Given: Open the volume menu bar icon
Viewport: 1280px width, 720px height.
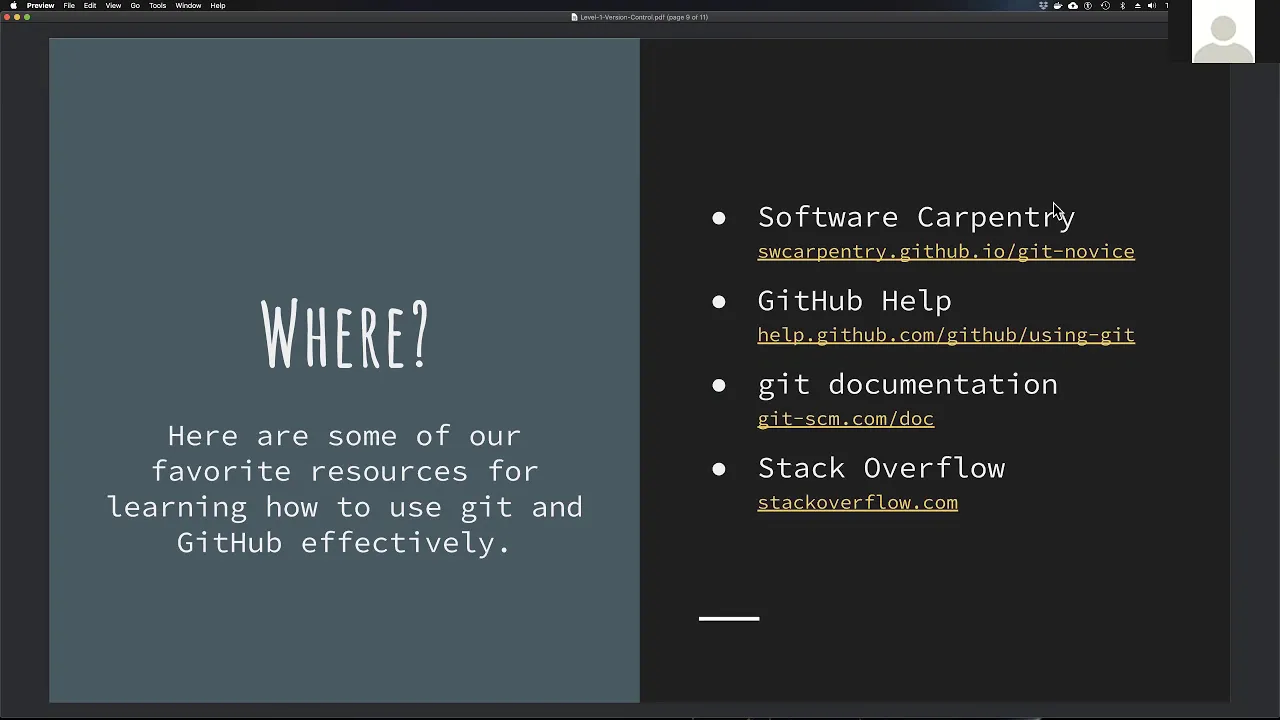Looking at the screenshot, I should 1152,5.
